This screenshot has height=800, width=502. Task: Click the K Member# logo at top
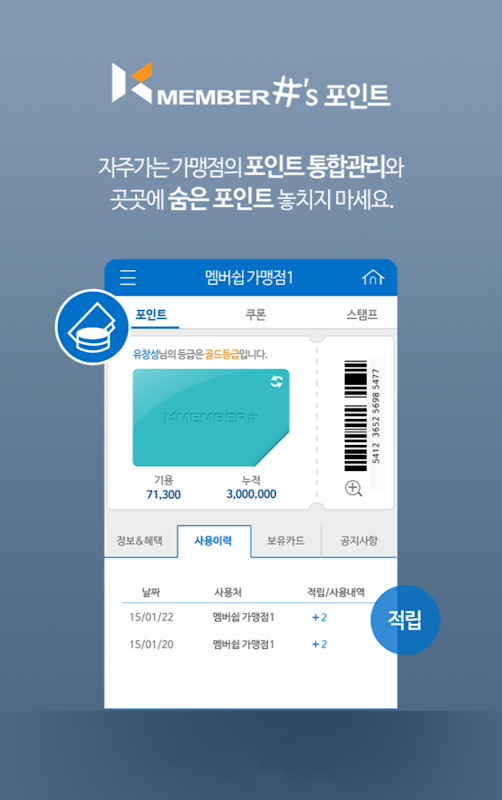pos(251,85)
